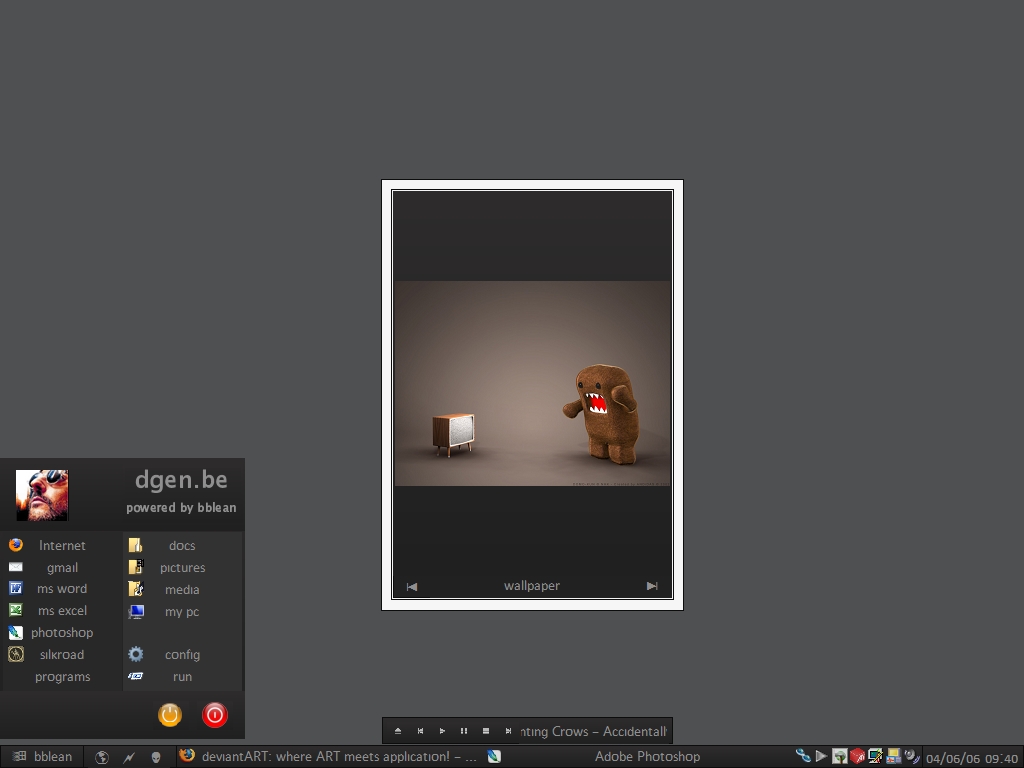Screen dimensions: 1024x768
Task: Open the run dialog icon
Action: tap(136, 676)
